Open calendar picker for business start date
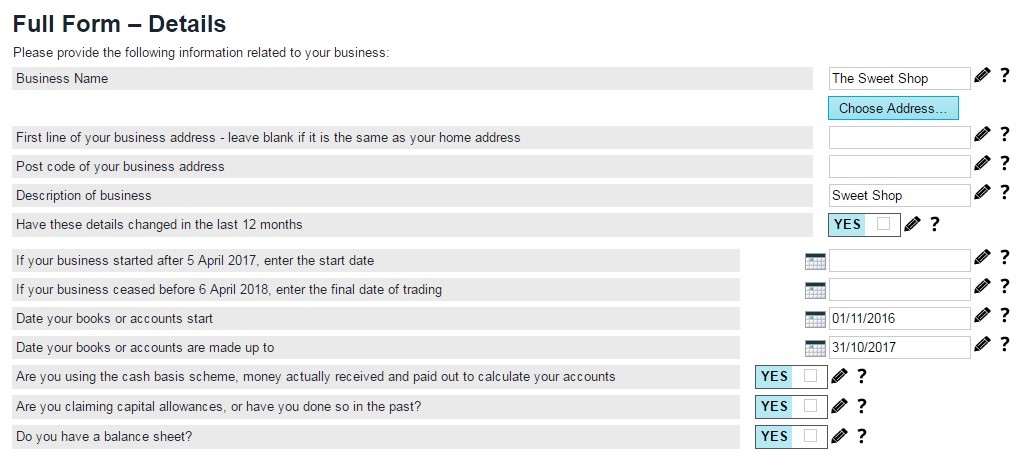 point(815,261)
